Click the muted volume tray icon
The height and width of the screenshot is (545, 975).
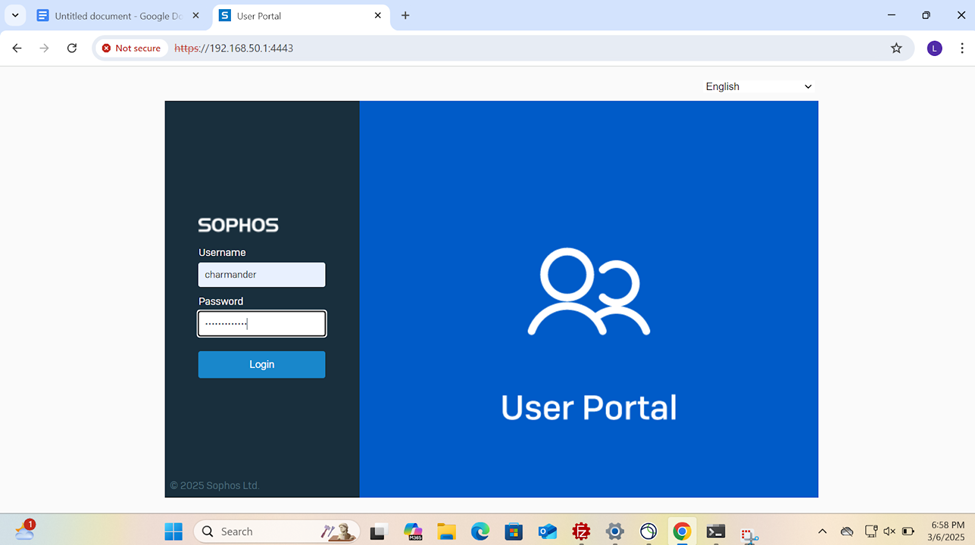(x=889, y=531)
